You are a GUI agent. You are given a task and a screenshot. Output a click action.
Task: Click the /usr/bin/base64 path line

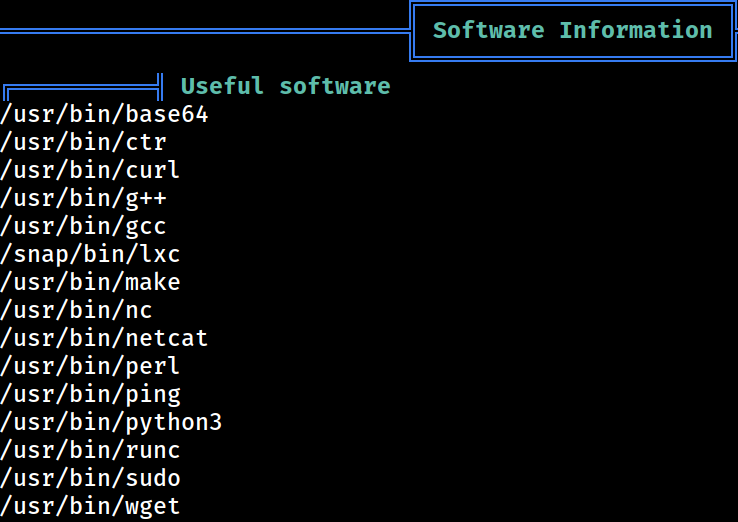click(x=104, y=114)
